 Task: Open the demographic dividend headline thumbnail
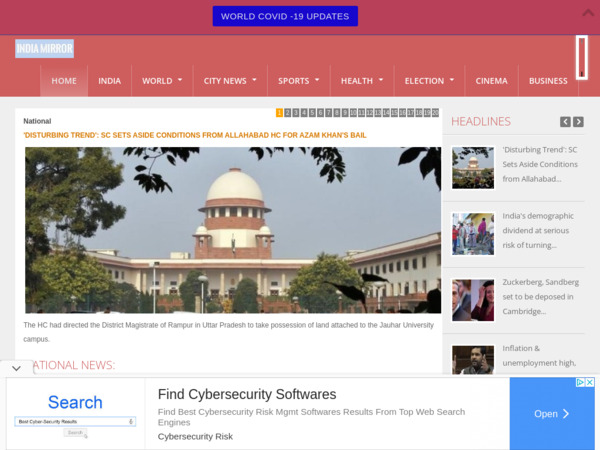point(473,234)
